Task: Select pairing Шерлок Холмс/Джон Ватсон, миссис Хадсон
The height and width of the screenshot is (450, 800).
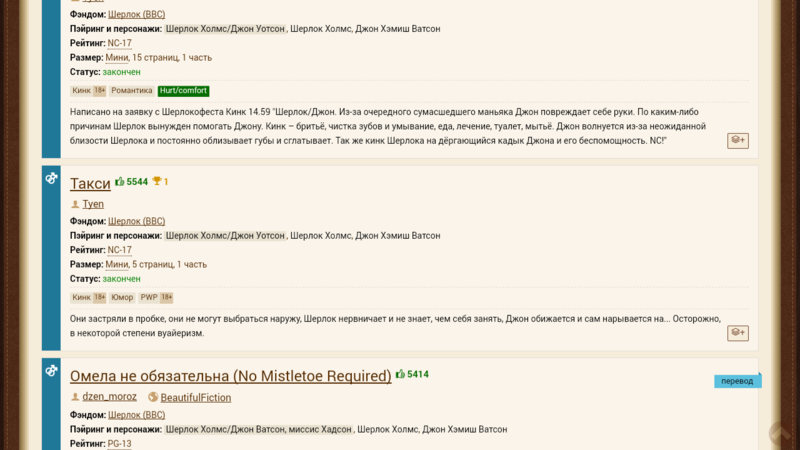Action: pyautogui.click(x=259, y=430)
